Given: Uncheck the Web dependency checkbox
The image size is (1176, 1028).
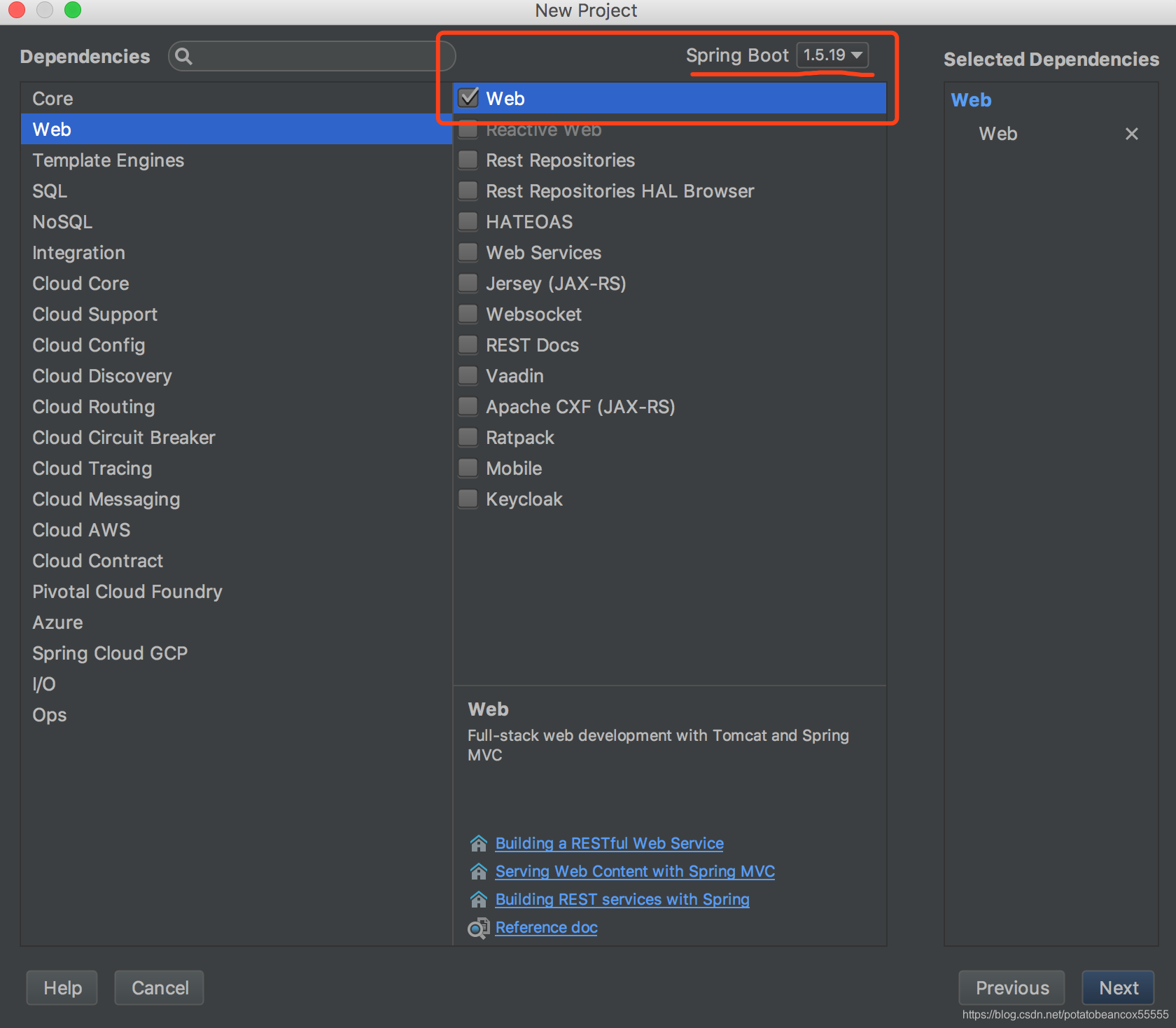Looking at the screenshot, I should tap(468, 98).
